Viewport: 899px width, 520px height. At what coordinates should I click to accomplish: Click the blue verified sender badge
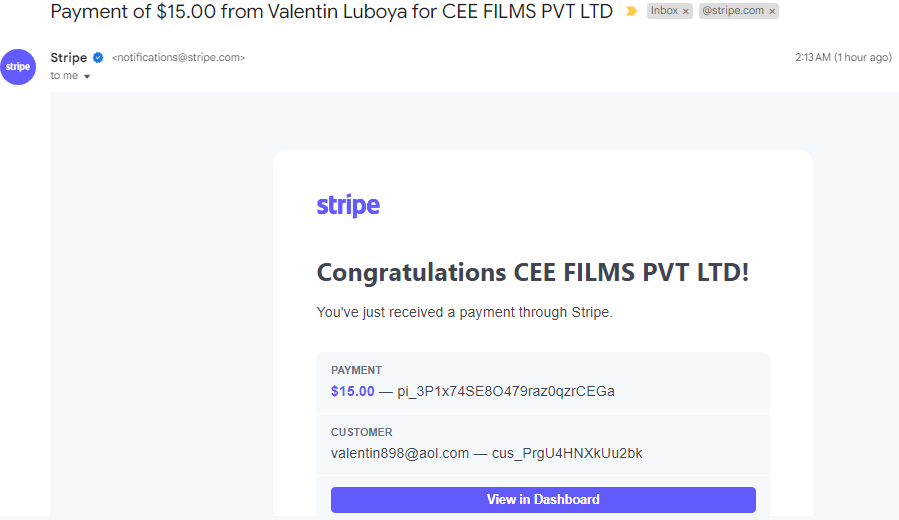pos(98,57)
